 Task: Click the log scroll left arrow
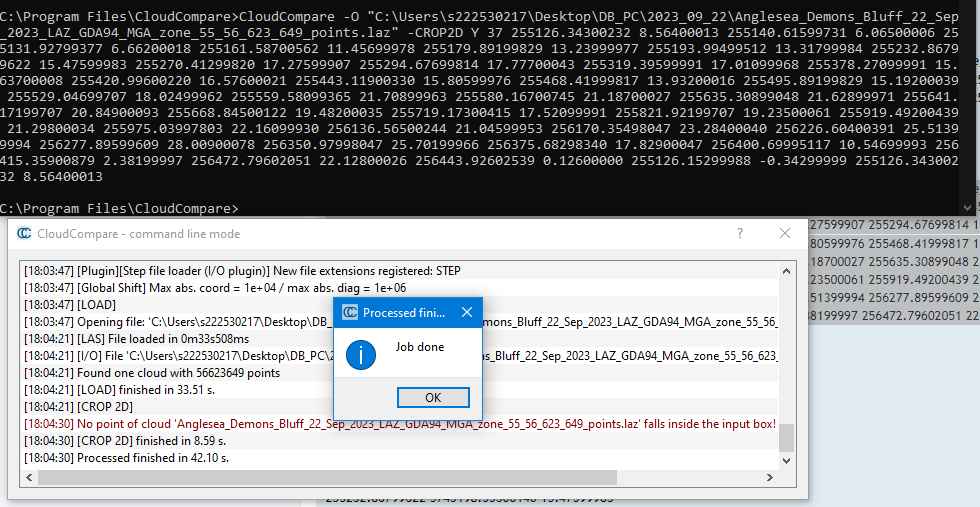click(x=29, y=477)
